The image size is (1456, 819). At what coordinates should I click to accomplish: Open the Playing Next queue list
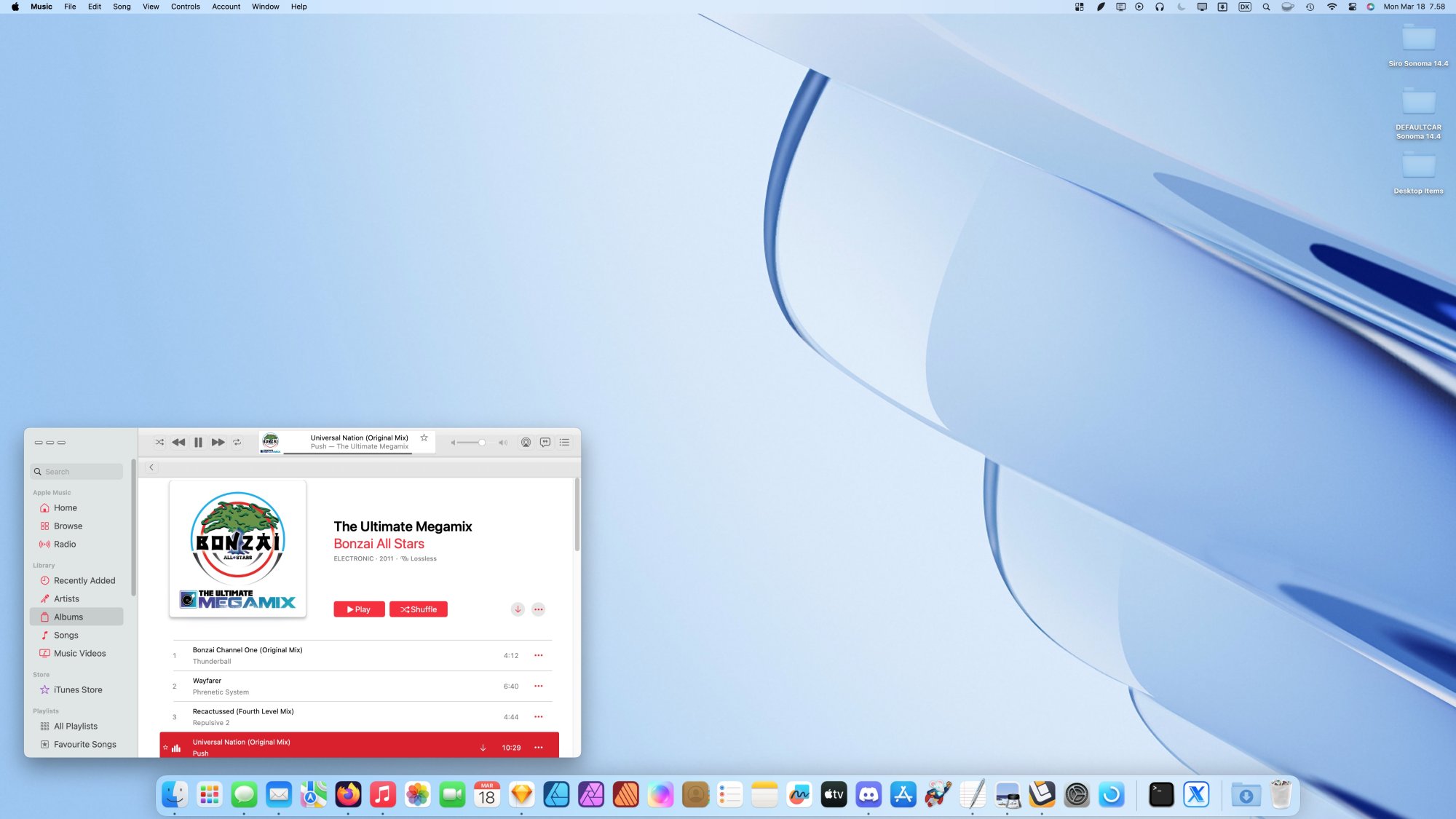(x=564, y=442)
